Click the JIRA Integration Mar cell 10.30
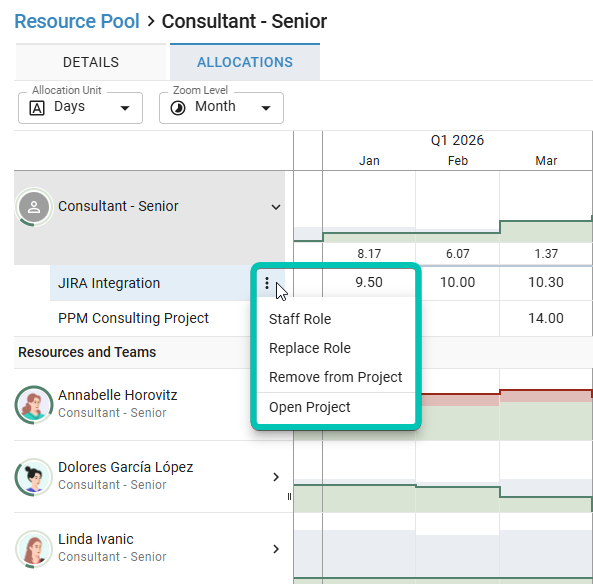This screenshot has height=584, width=593. point(546,283)
